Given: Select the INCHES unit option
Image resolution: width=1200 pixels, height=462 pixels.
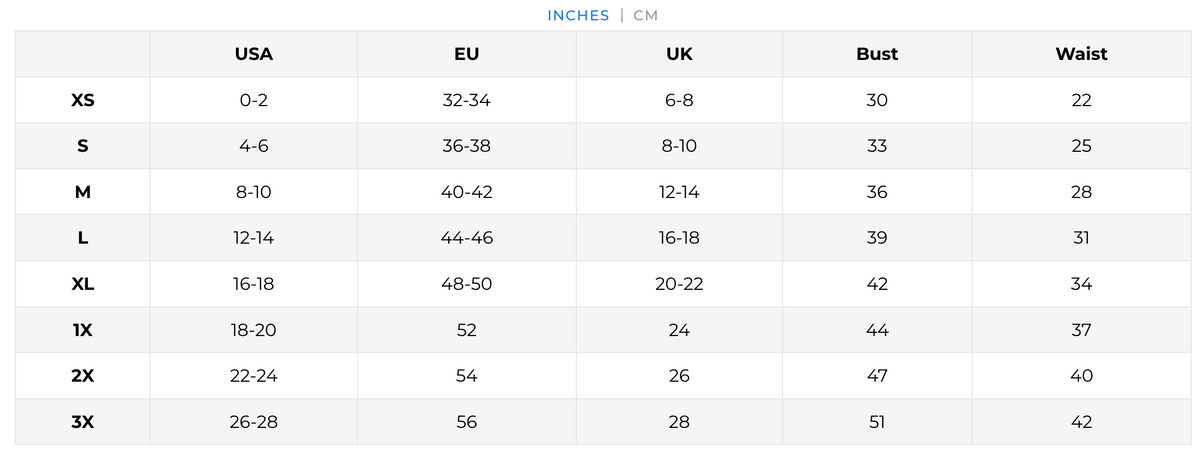Looking at the screenshot, I should coord(578,15).
